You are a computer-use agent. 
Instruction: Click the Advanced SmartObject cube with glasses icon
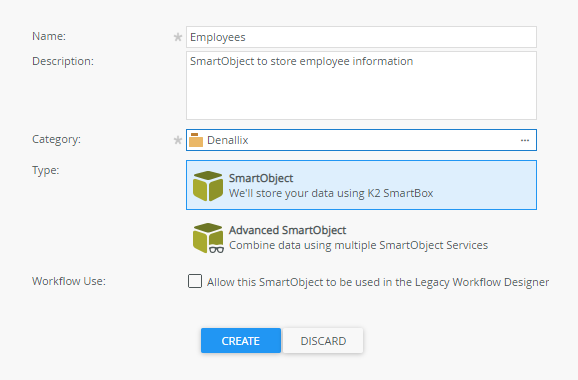coord(208,238)
